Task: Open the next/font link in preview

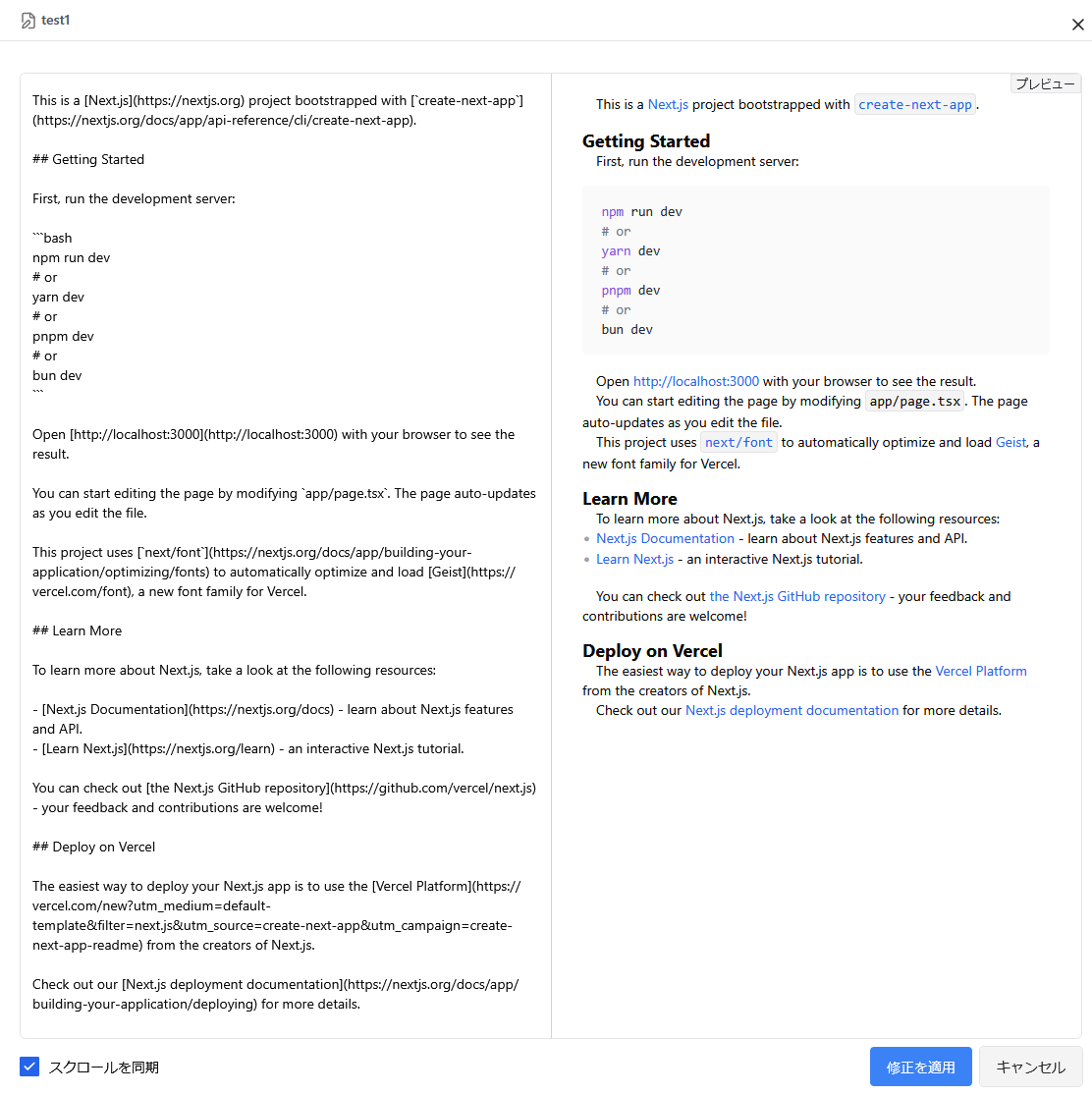Action: (x=738, y=442)
